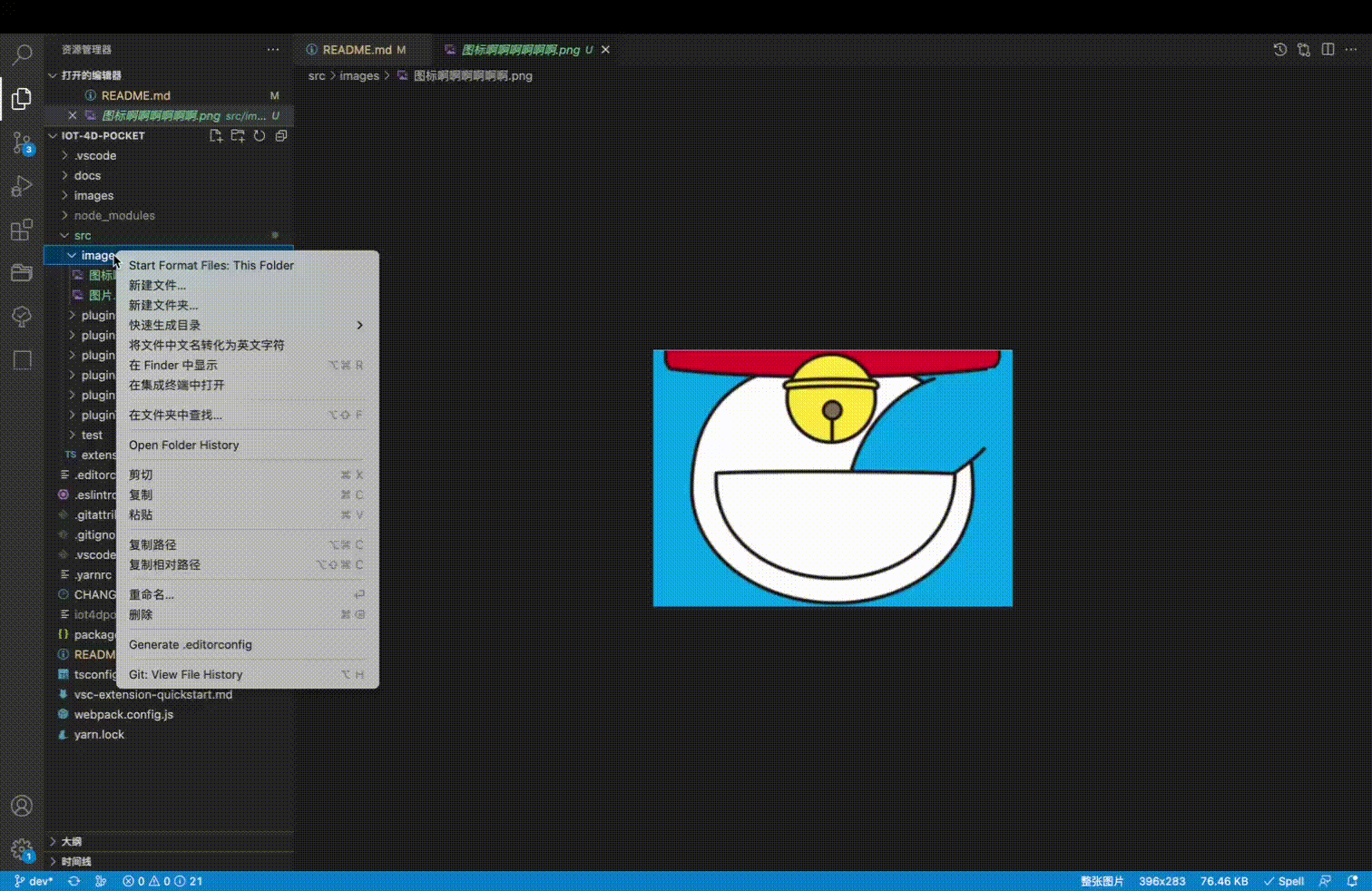Click the dev* git branch indicator
This screenshot has height=891, width=1372.
tap(34, 881)
